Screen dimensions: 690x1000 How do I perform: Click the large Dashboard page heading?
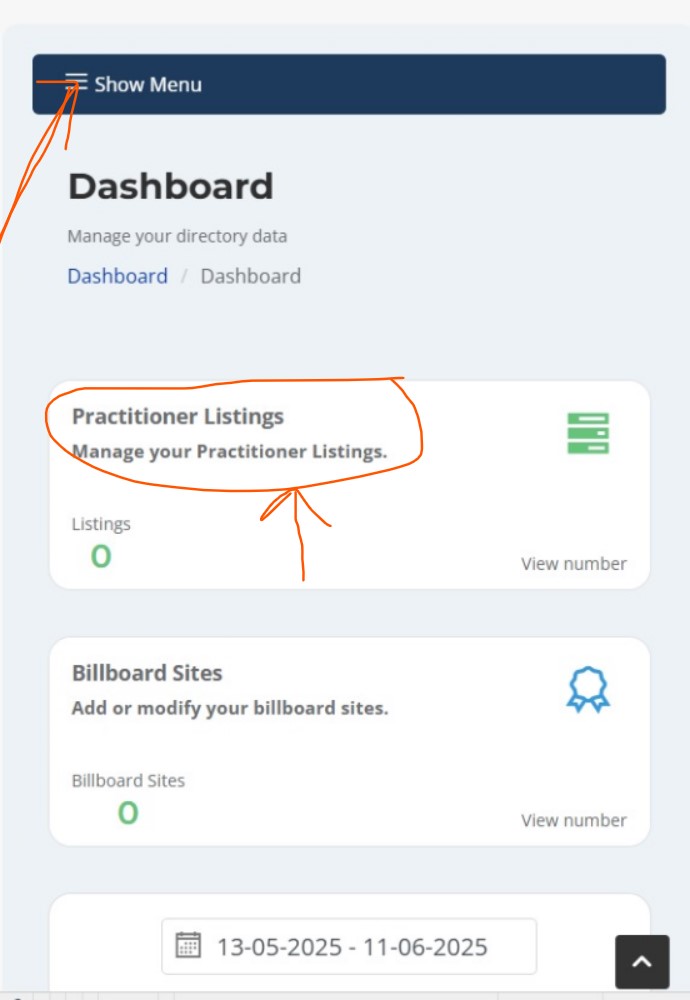point(171,186)
